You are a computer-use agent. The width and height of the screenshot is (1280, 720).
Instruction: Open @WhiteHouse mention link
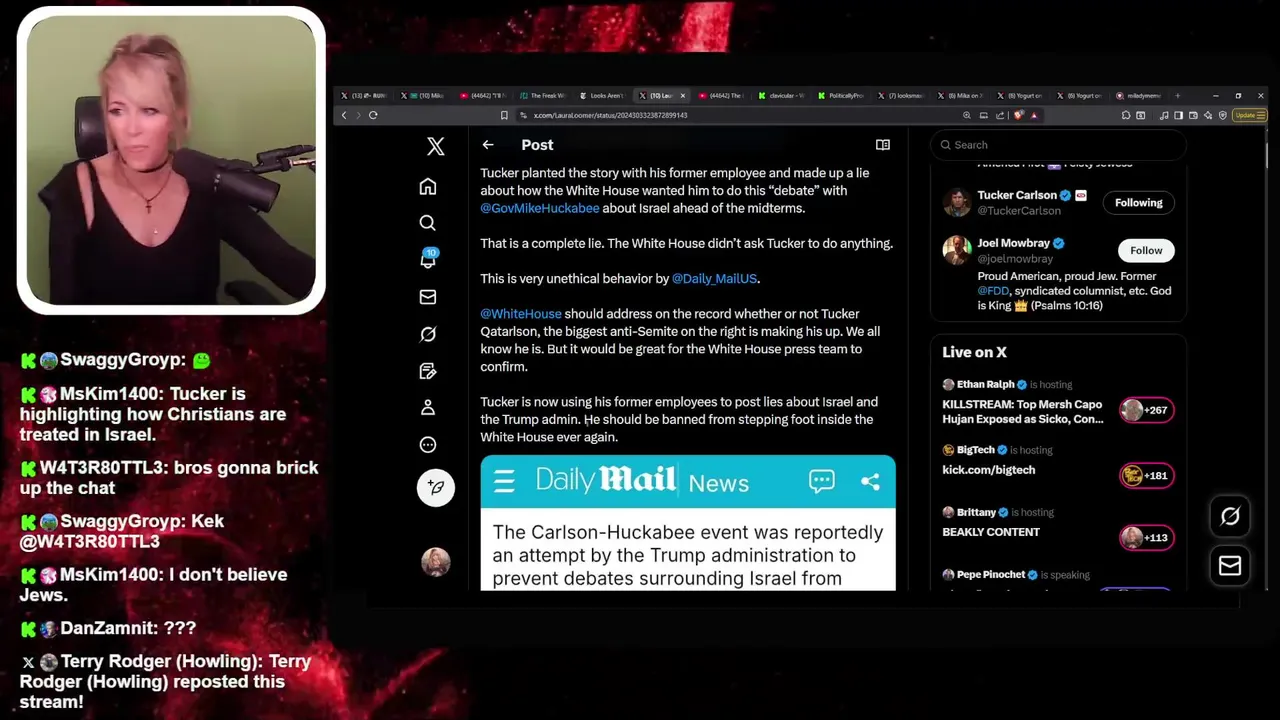pos(521,314)
